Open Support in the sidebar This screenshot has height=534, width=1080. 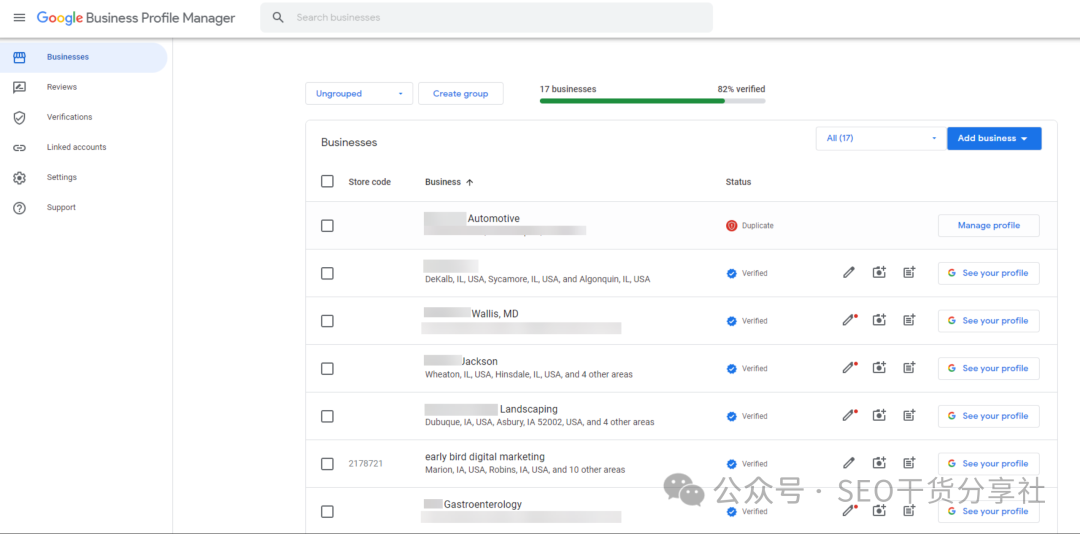point(83,207)
